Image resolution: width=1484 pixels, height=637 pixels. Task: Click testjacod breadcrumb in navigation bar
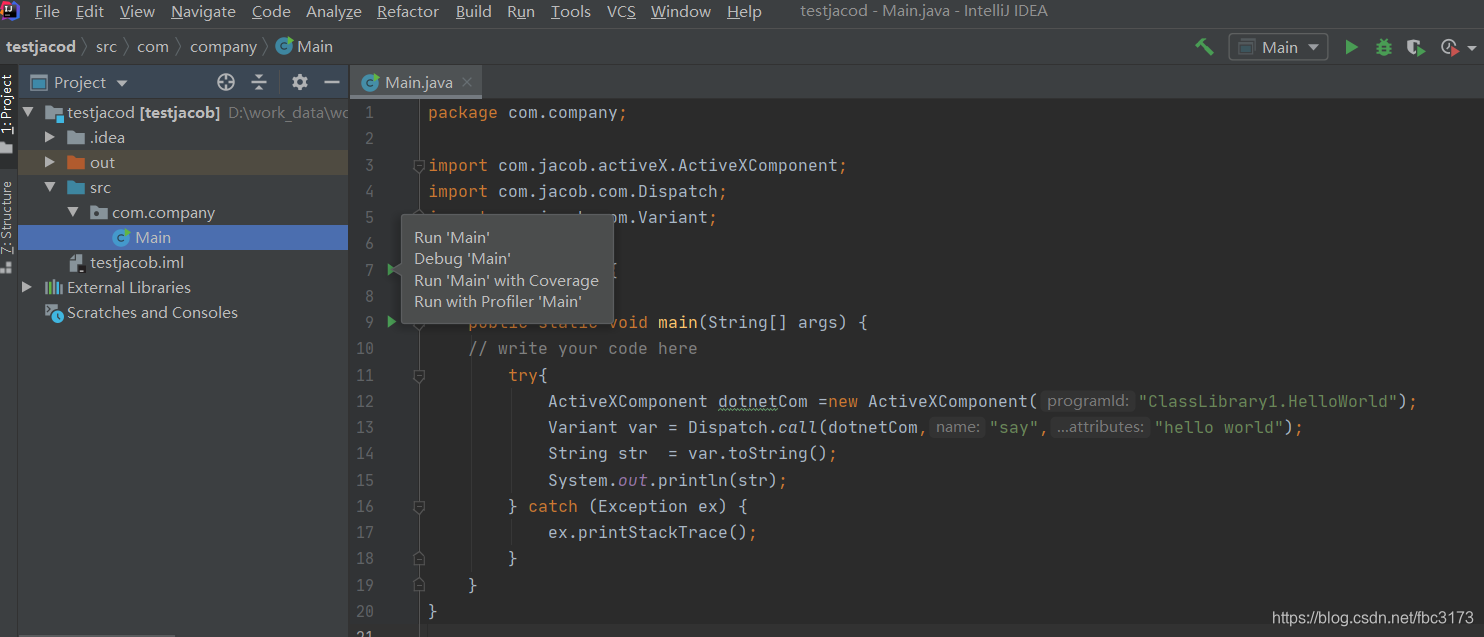coord(41,47)
